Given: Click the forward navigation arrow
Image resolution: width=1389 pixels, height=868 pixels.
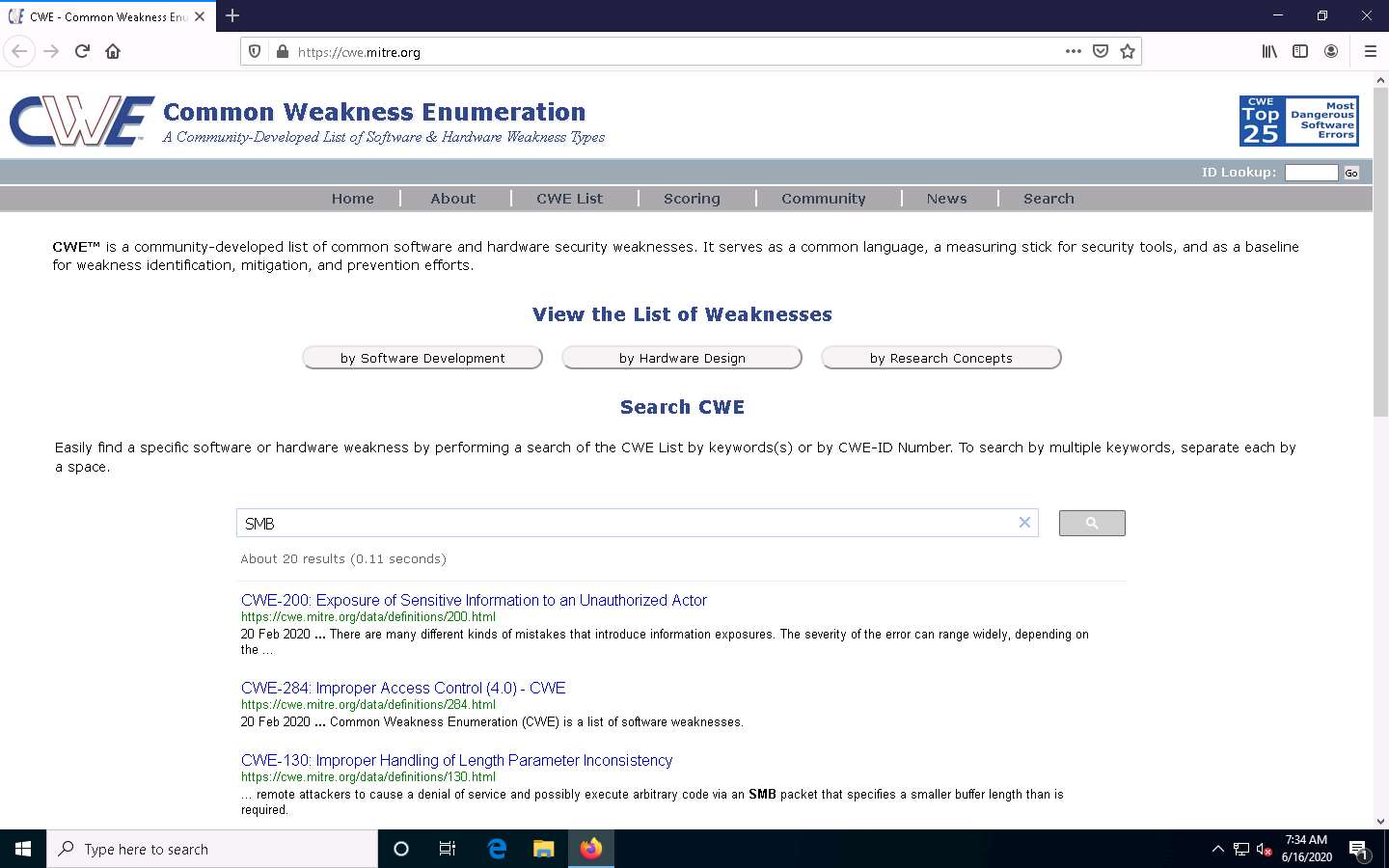Looking at the screenshot, I should tap(51, 51).
